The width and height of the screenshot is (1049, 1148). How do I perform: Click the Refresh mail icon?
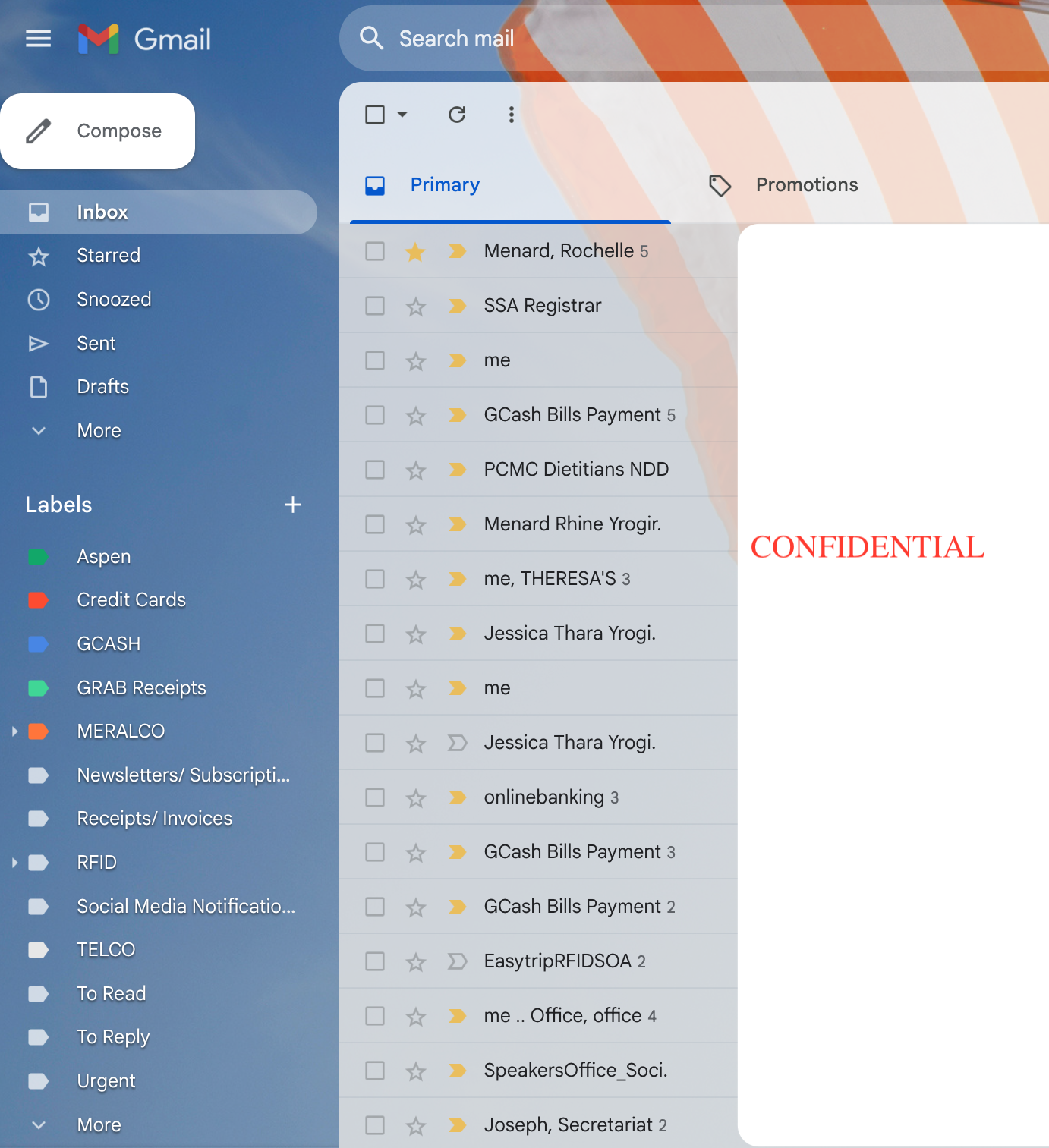coord(457,115)
